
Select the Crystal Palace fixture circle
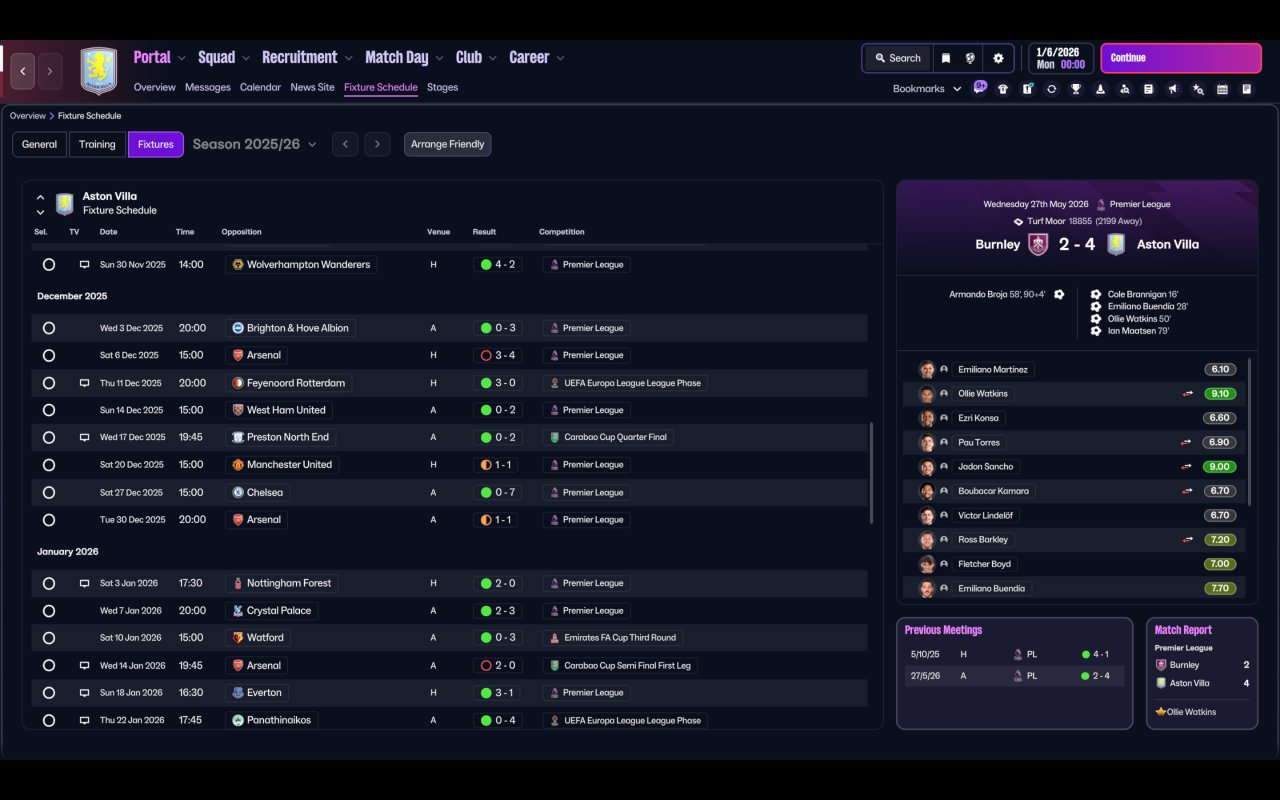pyautogui.click(x=49, y=611)
